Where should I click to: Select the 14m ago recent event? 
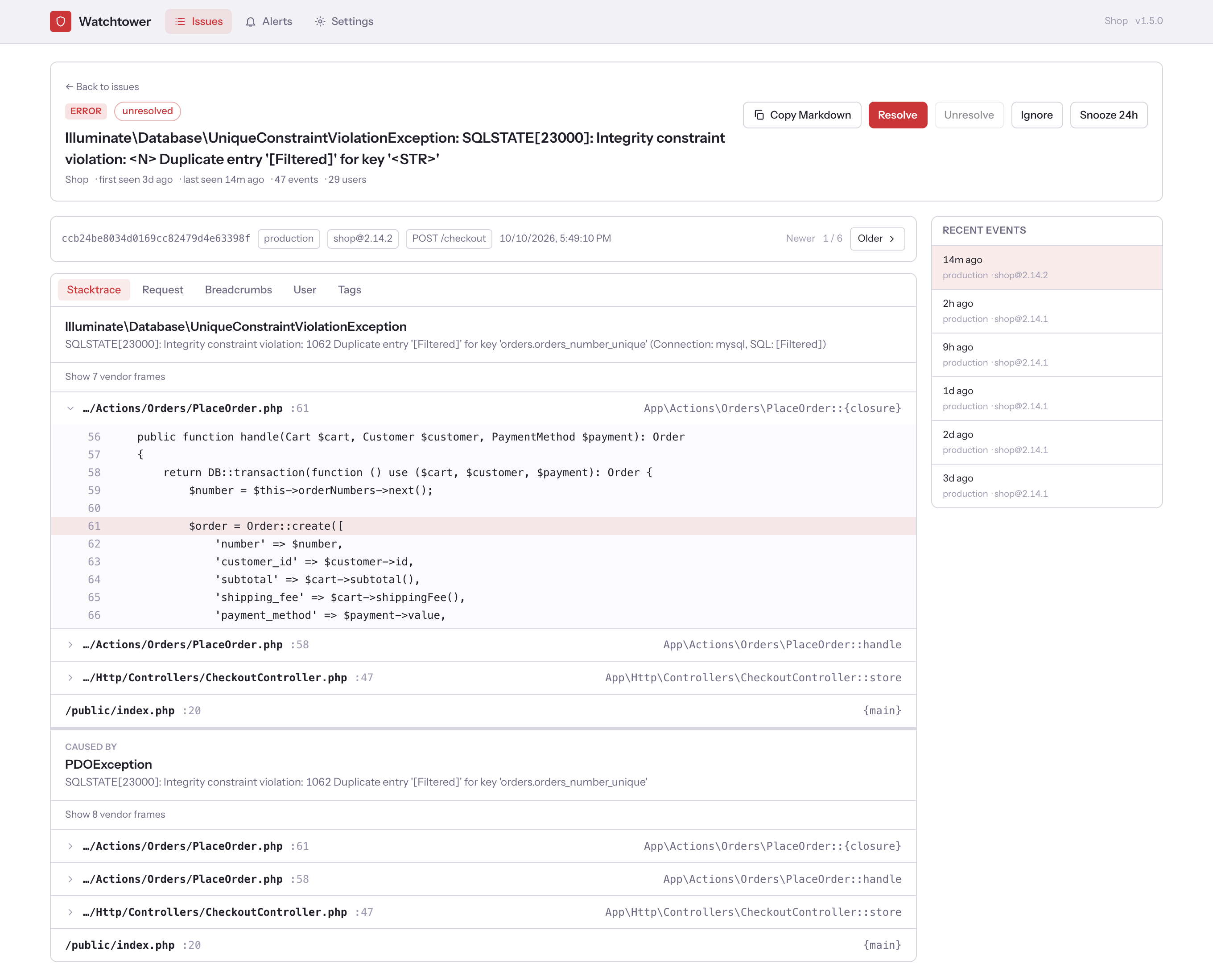coord(1046,267)
